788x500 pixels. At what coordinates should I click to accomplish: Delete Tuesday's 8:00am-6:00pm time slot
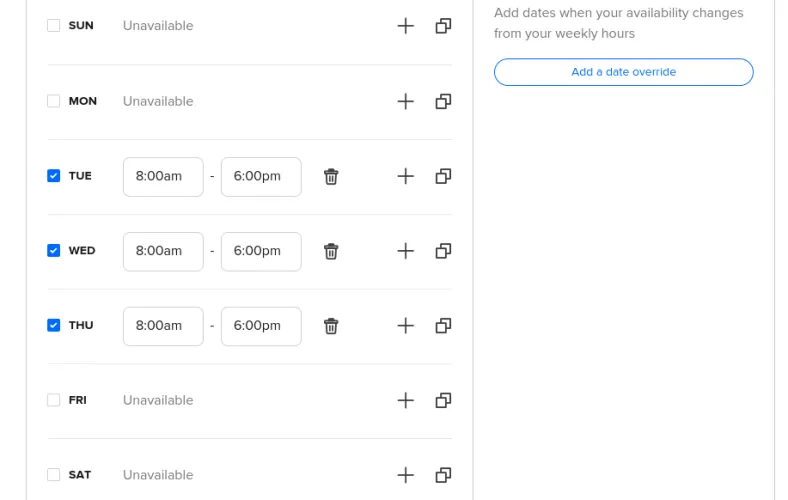tap(331, 176)
